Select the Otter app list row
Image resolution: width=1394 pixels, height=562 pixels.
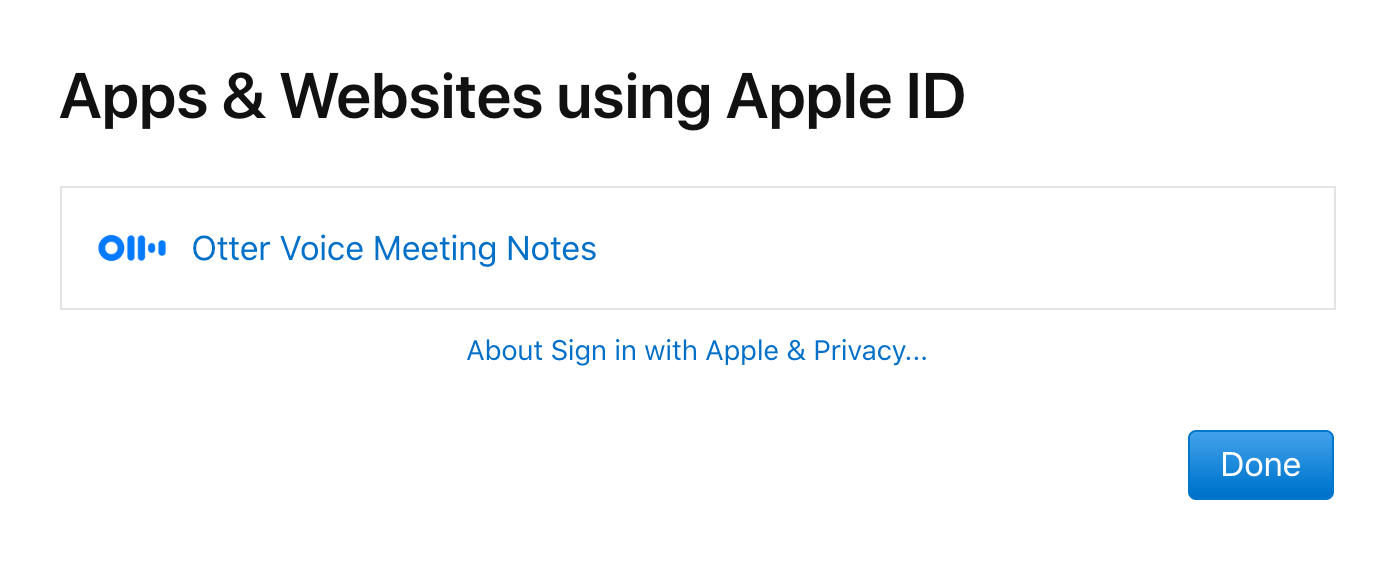click(x=697, y=248)
